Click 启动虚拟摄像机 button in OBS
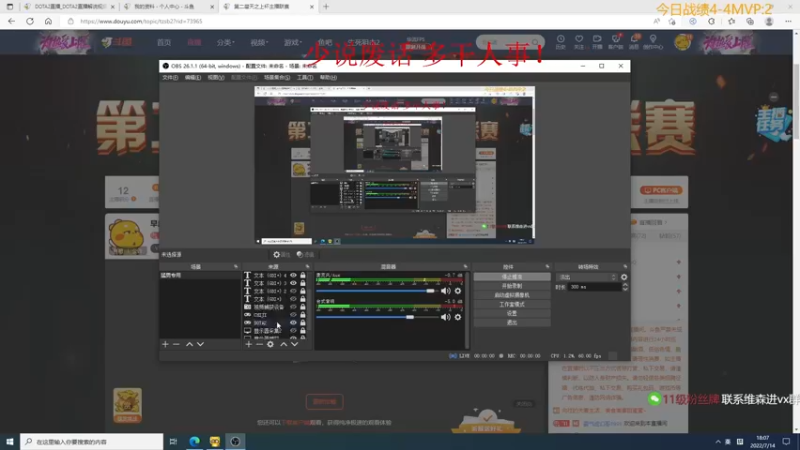Viewport: 800px width, 450px height. [512, 295]
